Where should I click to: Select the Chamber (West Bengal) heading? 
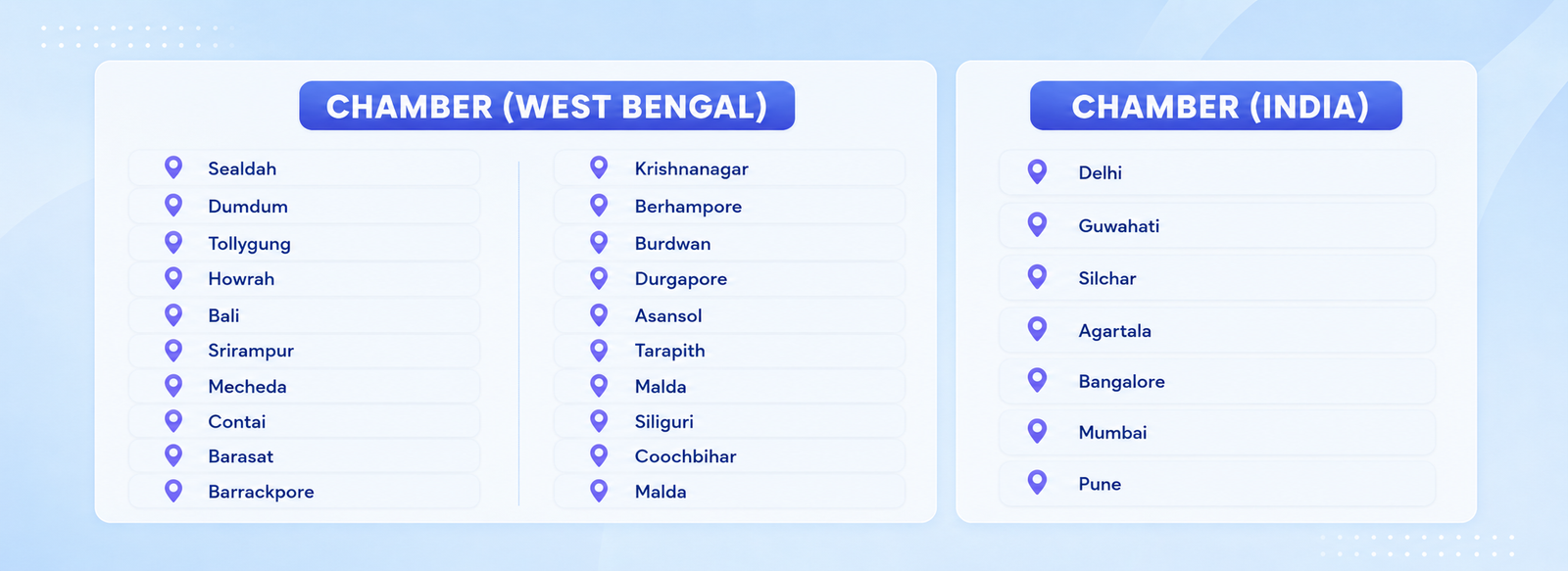547,106
